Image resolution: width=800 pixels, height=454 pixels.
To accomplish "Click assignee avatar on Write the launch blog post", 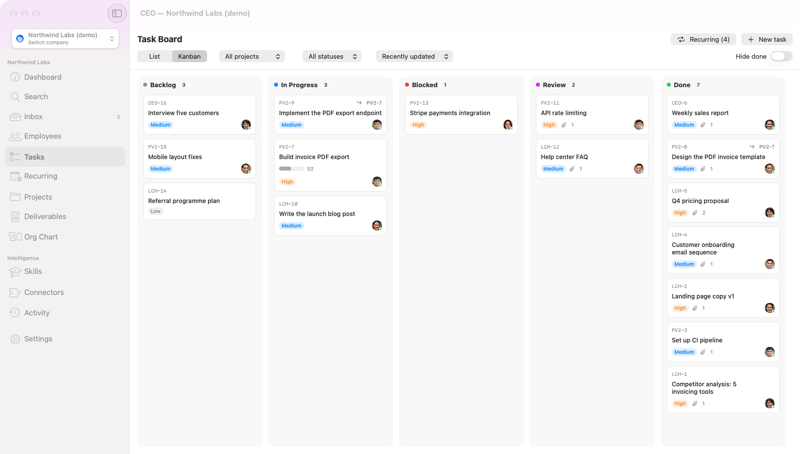I will (377, 225).
